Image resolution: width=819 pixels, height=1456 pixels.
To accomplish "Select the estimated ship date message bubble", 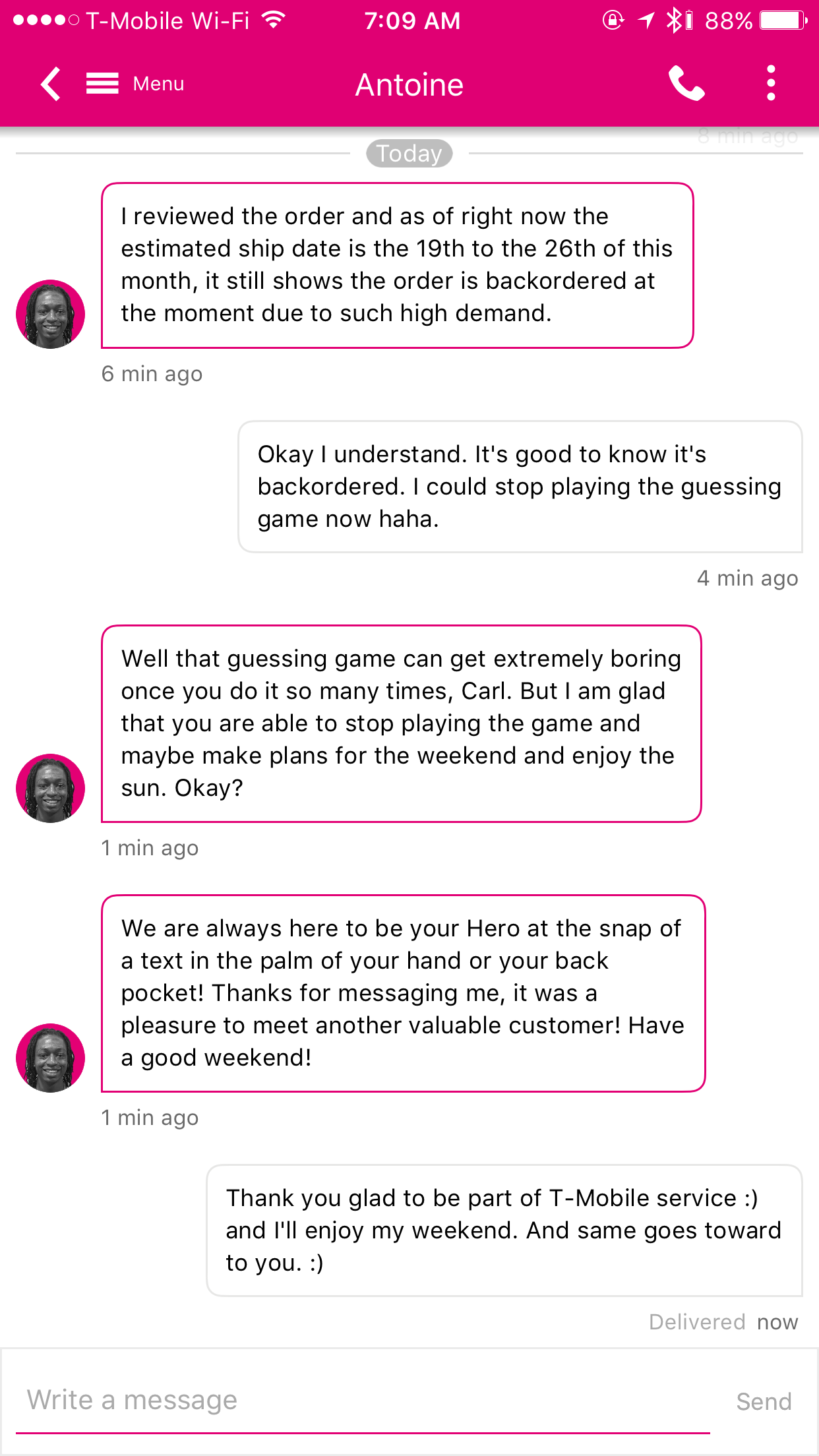I will tap(397, 265).
